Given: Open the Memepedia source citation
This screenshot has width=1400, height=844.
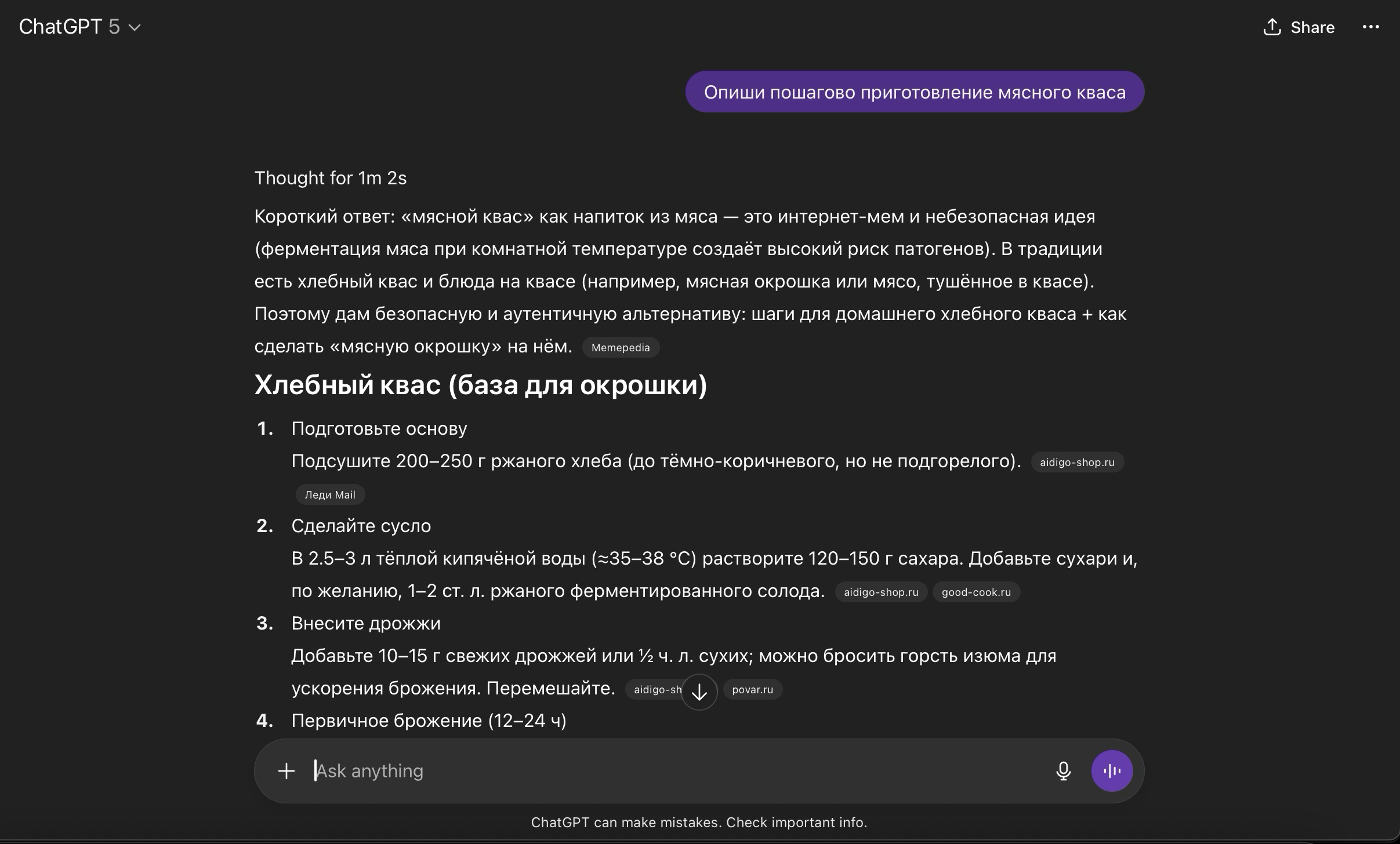Looking at the screenshot, I should coord(620,347).
